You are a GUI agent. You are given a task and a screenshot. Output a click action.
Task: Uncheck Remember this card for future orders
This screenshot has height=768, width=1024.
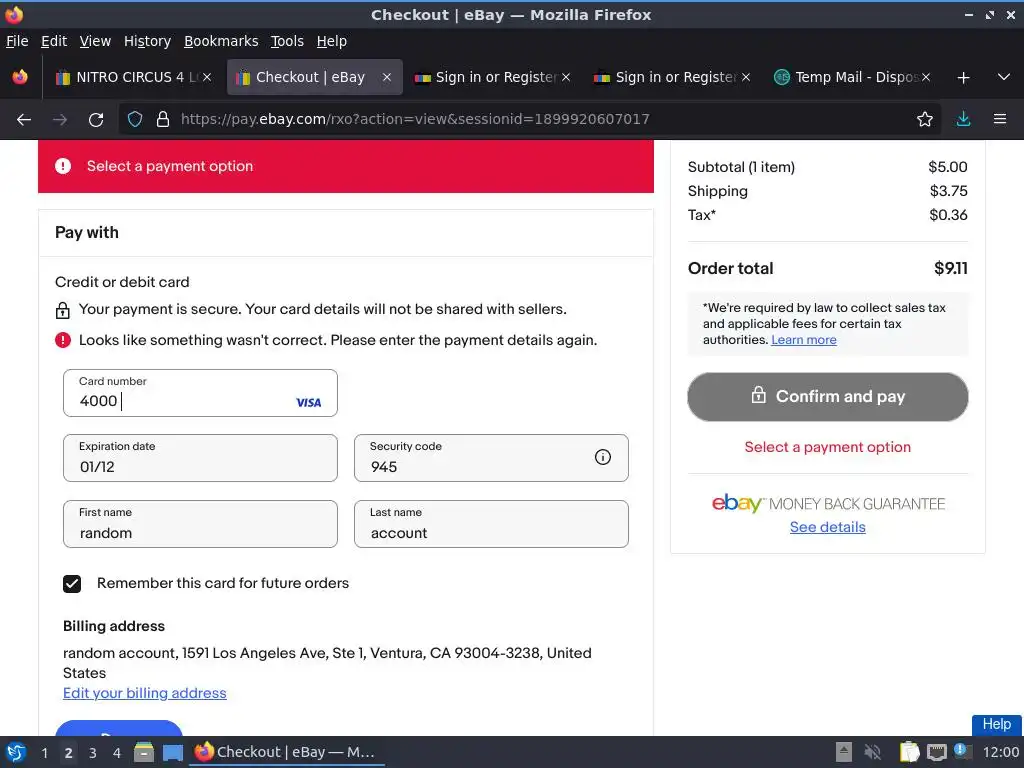[72, 584]
